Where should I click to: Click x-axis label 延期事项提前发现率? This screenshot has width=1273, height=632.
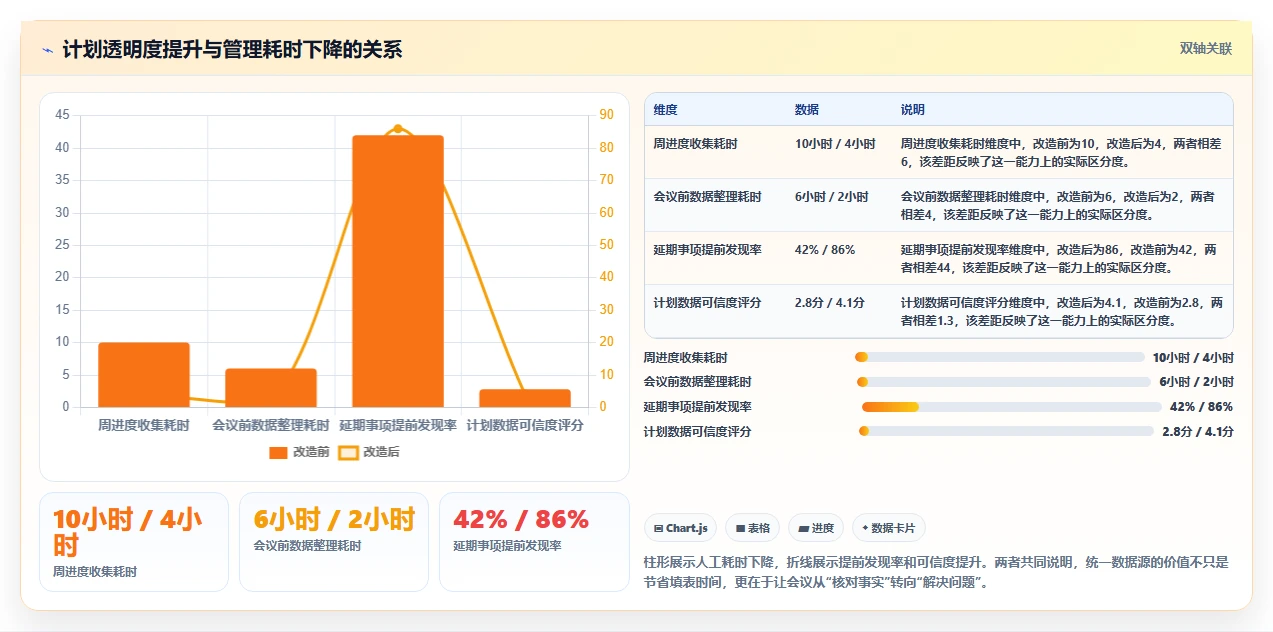[x=398, y=425]
